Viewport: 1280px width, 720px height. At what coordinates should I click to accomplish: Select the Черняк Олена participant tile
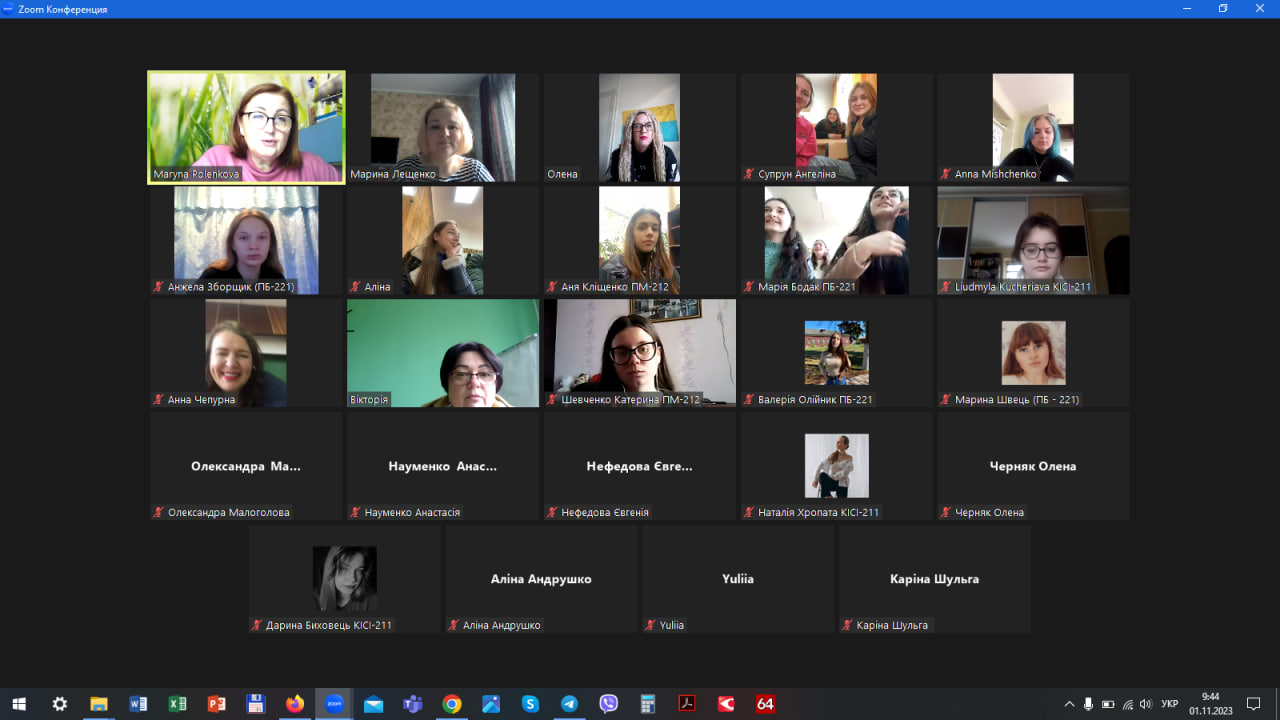1033,466
